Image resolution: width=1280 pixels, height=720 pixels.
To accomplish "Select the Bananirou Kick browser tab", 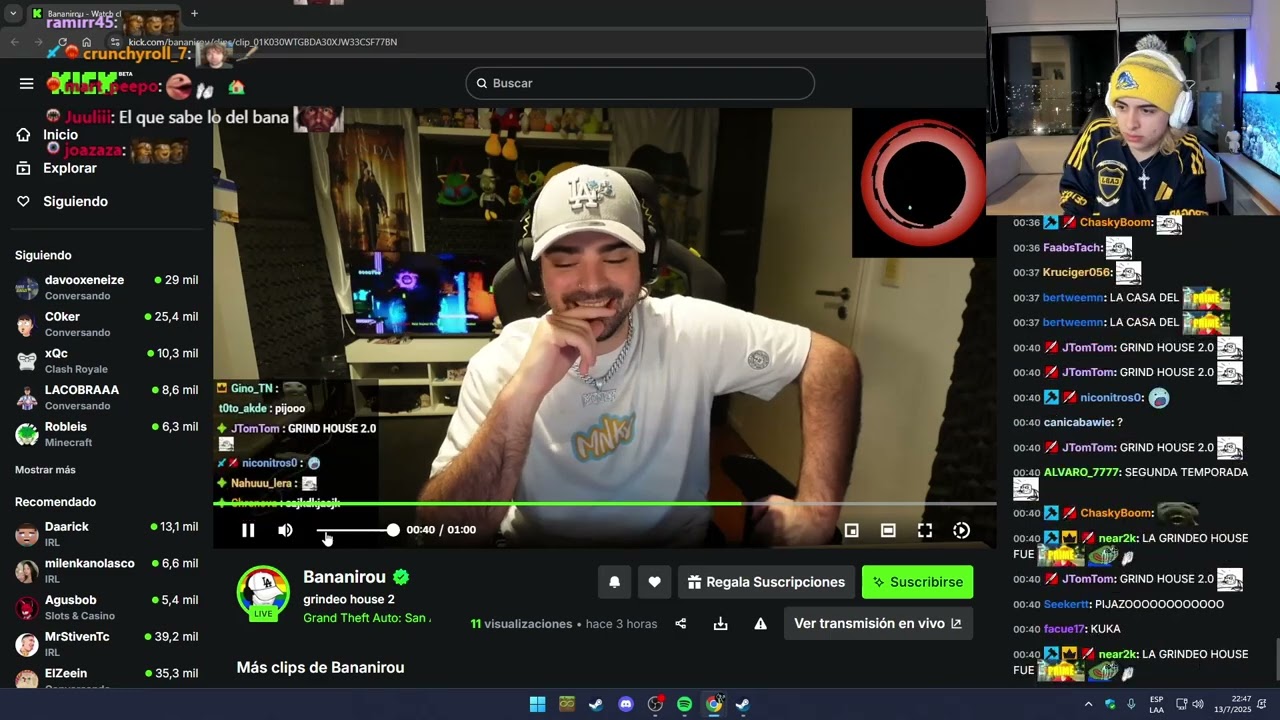I will point(100,14).
